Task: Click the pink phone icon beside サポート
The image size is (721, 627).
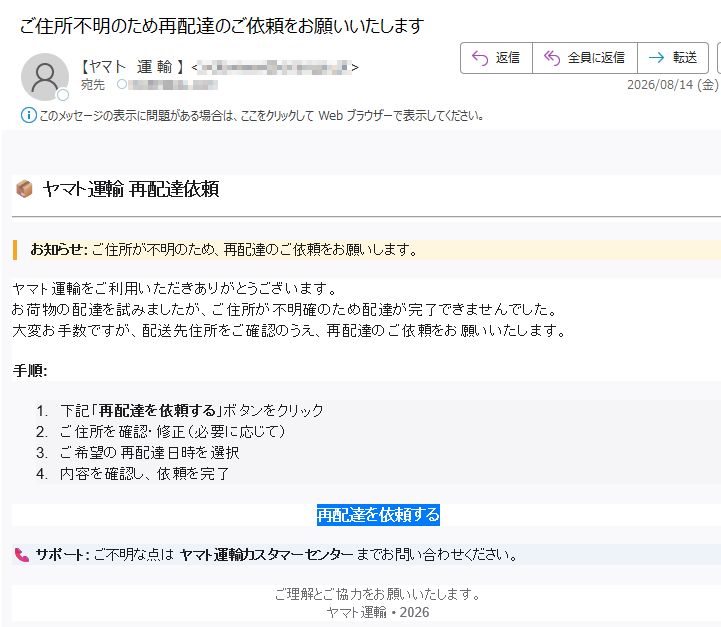Action: pos(22,555)
